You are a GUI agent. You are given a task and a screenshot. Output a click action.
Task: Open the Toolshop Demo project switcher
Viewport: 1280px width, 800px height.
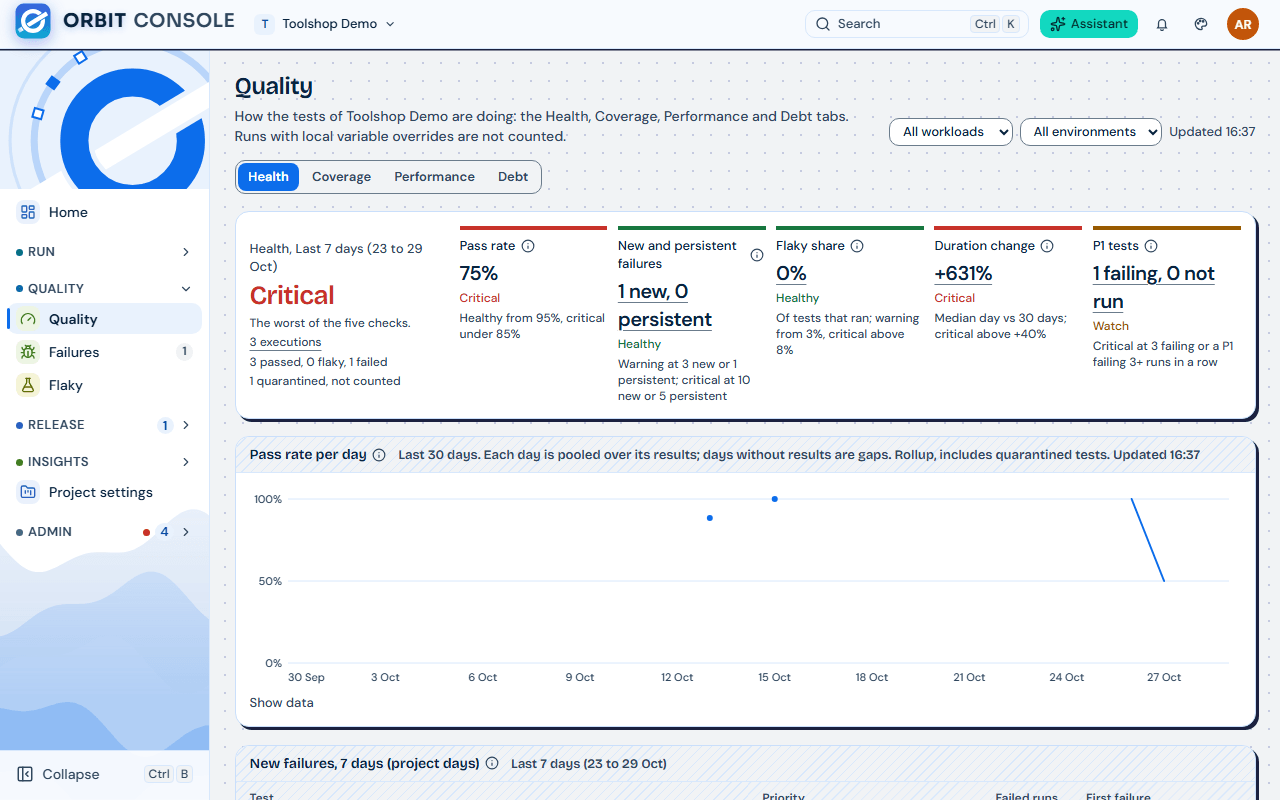point(326,24)
